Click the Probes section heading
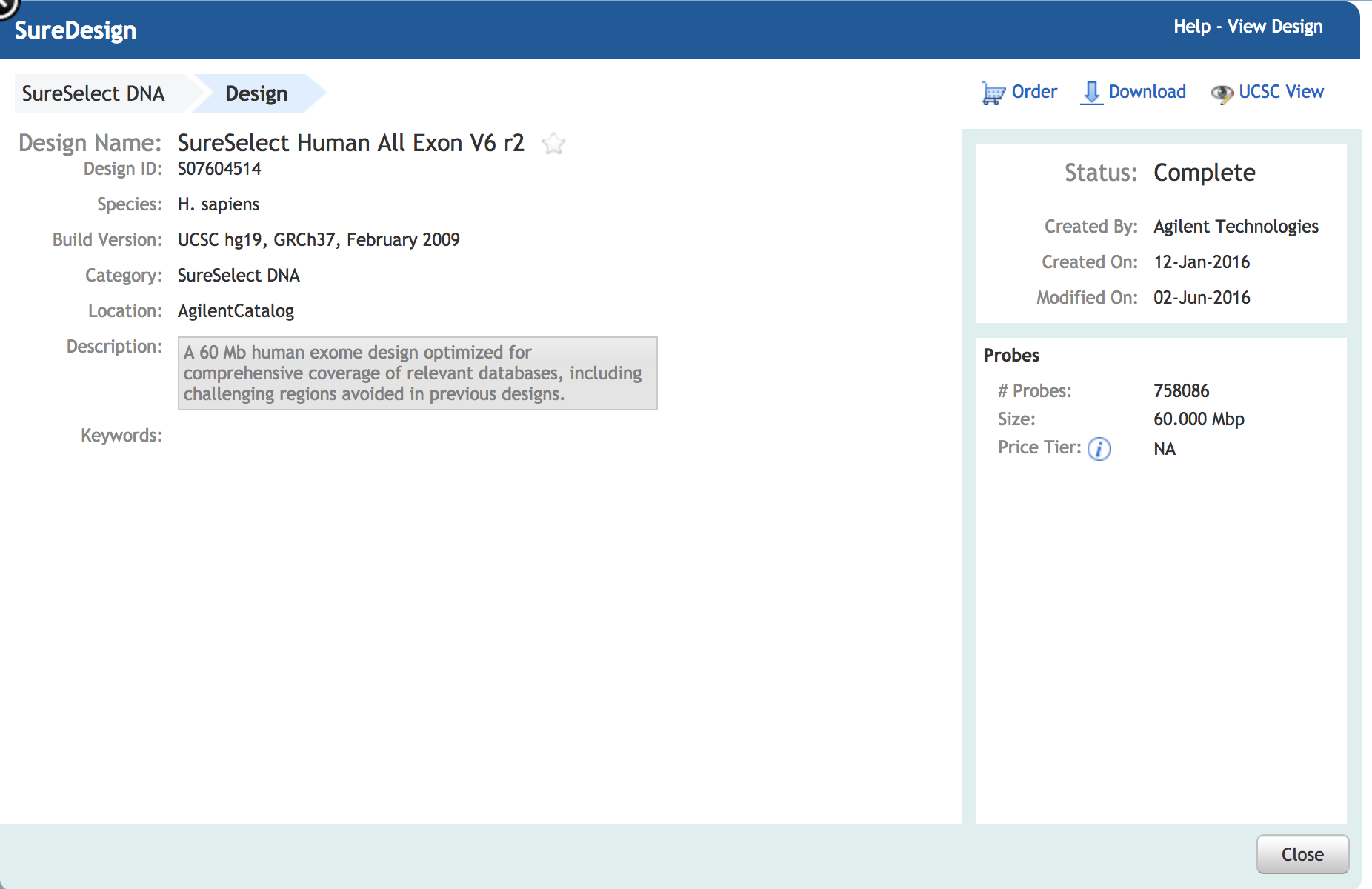 (x=1011, y=356)
